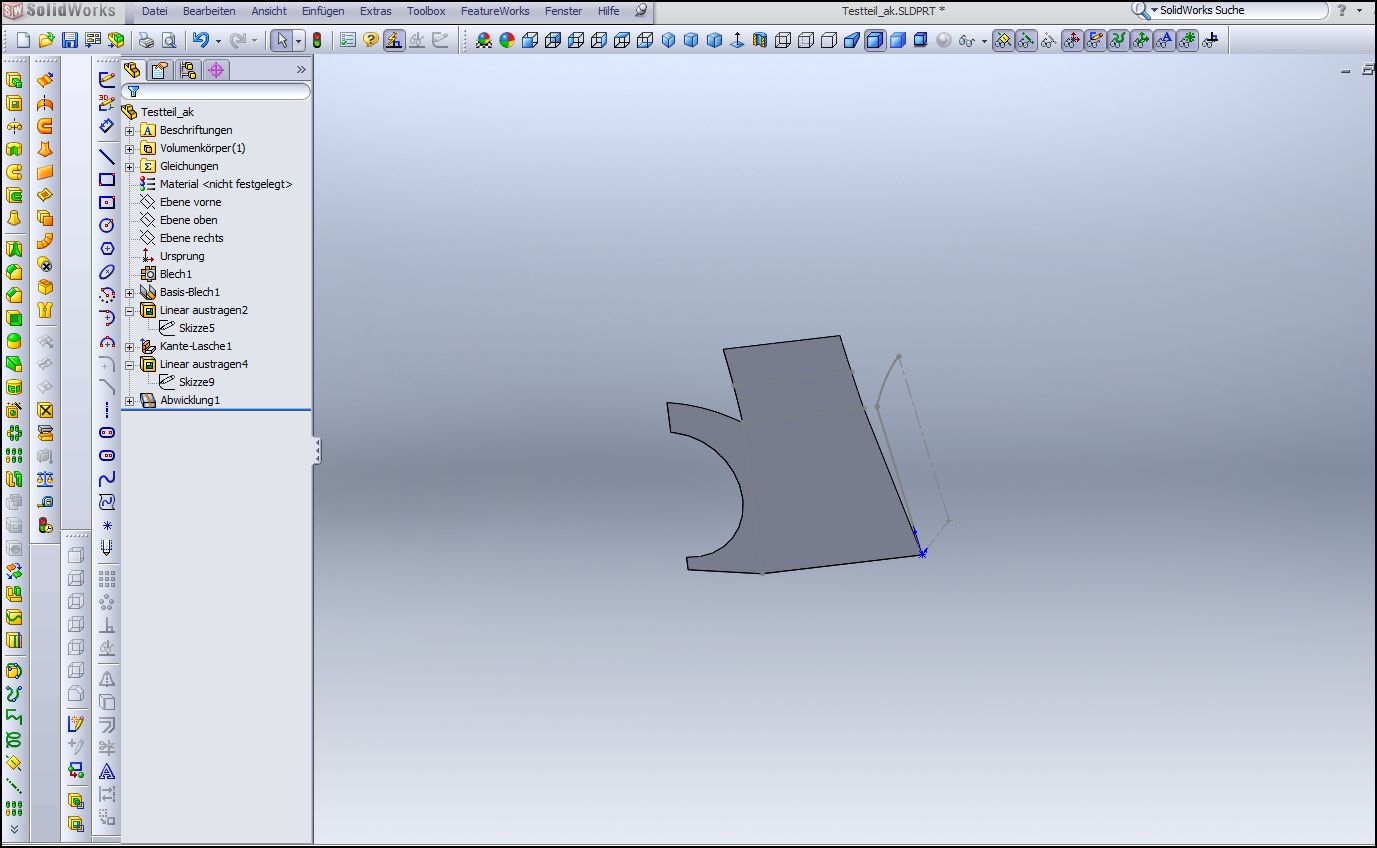
Task: Collapse the Linear austragen2 feature node
Action: (129, 311)
